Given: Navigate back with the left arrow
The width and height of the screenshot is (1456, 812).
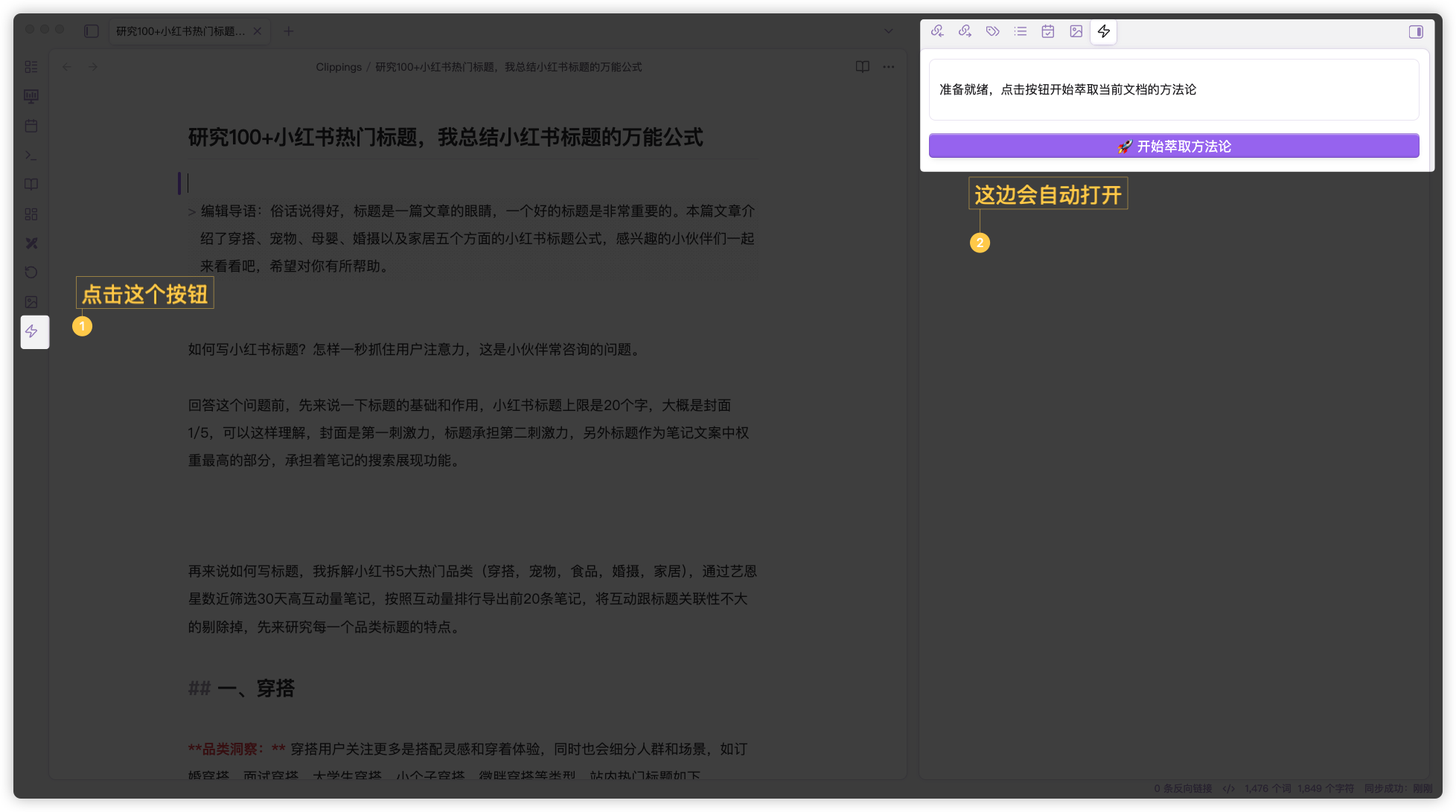Looking at the screenshot, I should 67,67.
